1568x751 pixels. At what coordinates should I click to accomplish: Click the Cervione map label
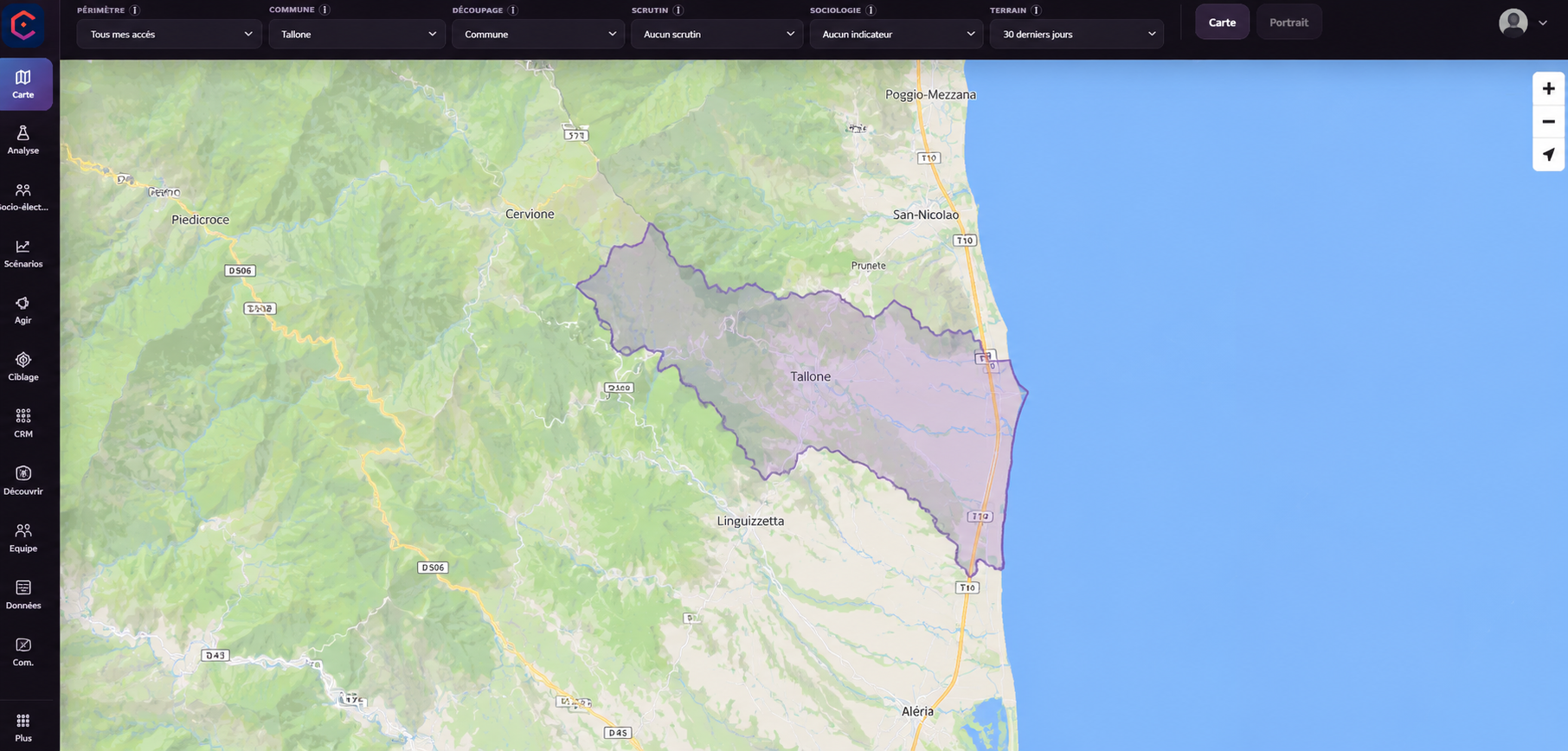point(530,214)
